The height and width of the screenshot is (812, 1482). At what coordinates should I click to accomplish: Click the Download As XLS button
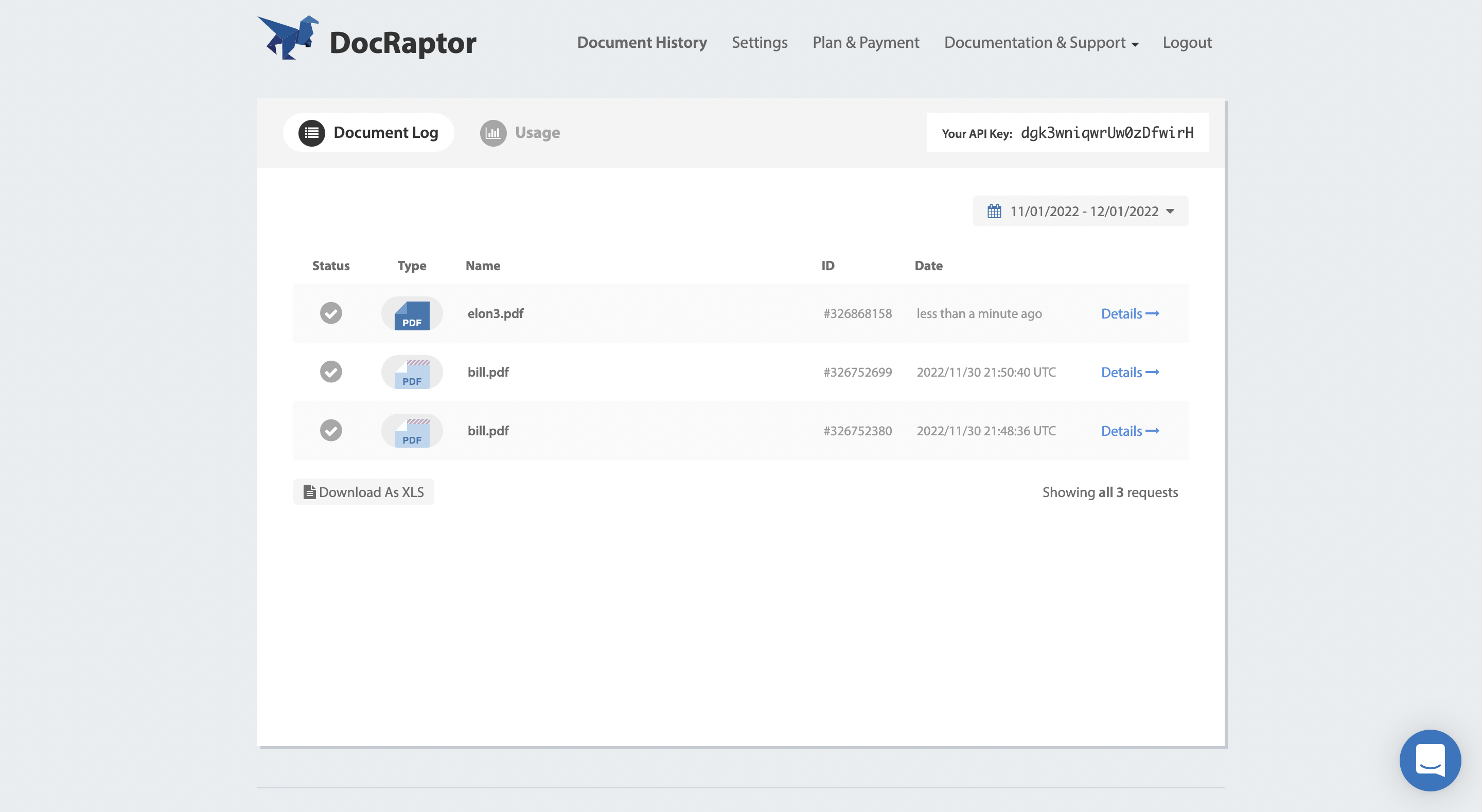(x=363, y=492)
